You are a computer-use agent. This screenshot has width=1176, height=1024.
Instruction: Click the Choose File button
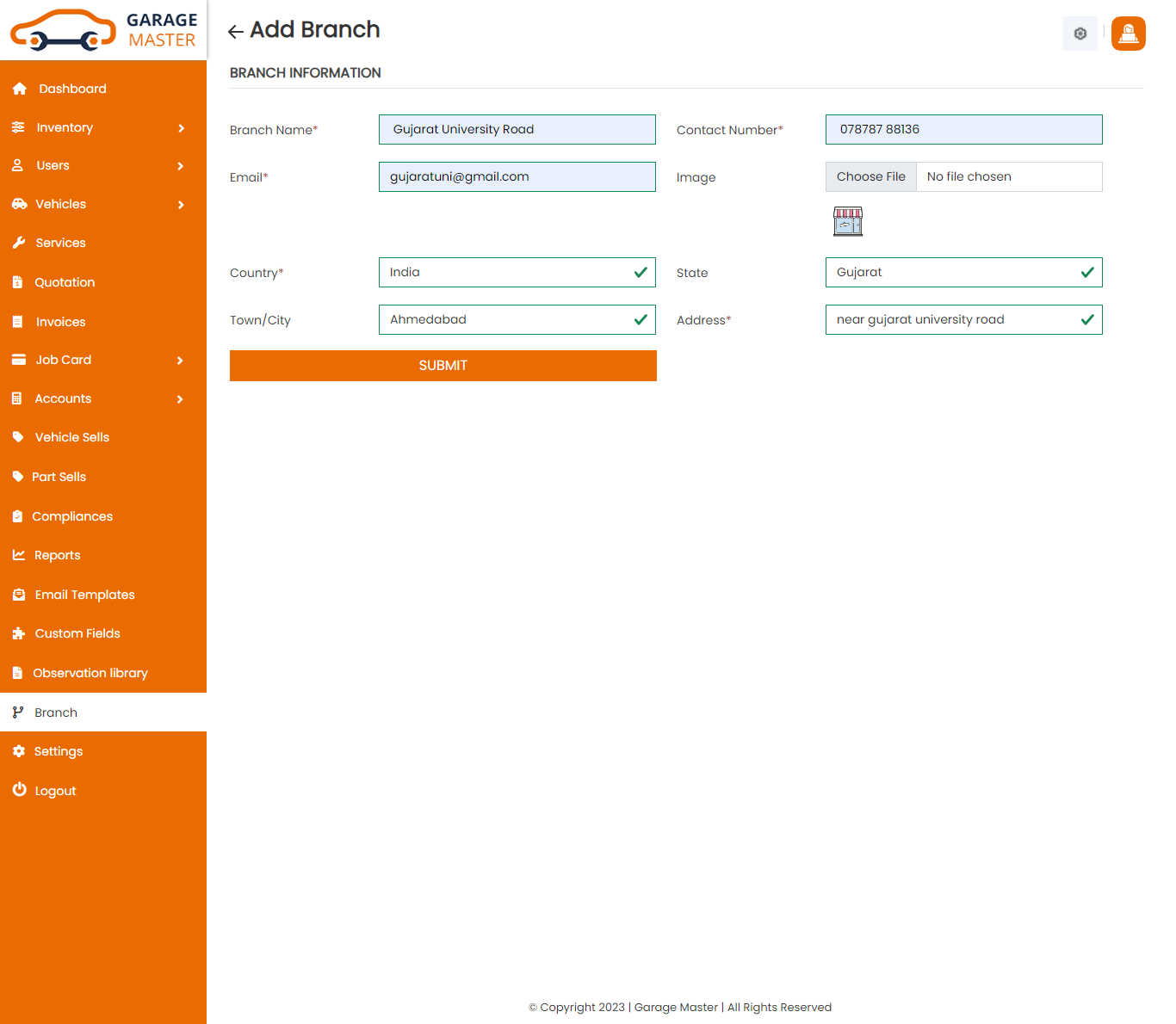coord(871,177)
